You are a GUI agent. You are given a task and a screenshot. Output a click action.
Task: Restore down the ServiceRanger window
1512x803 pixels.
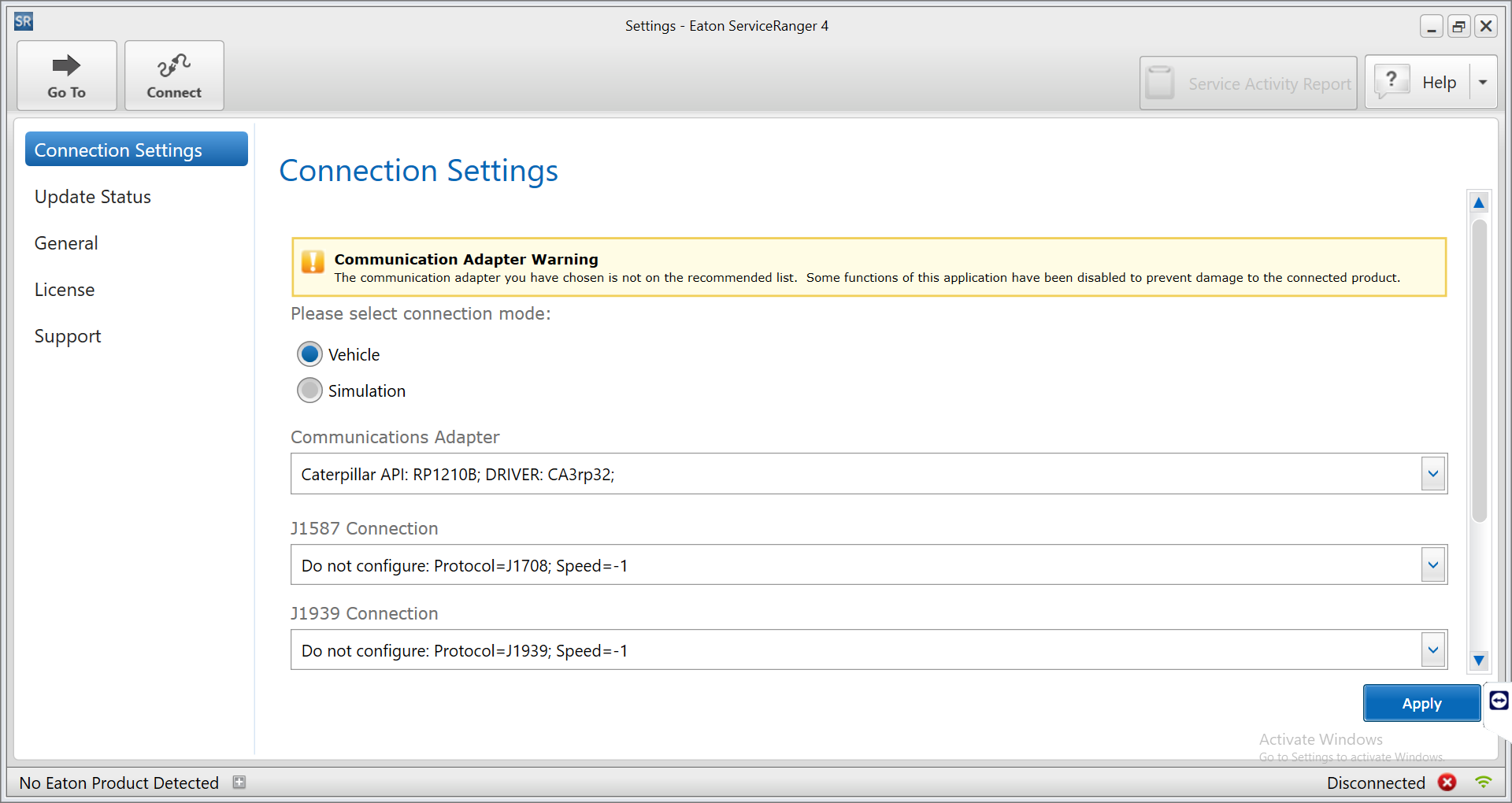coord(1458,26)
